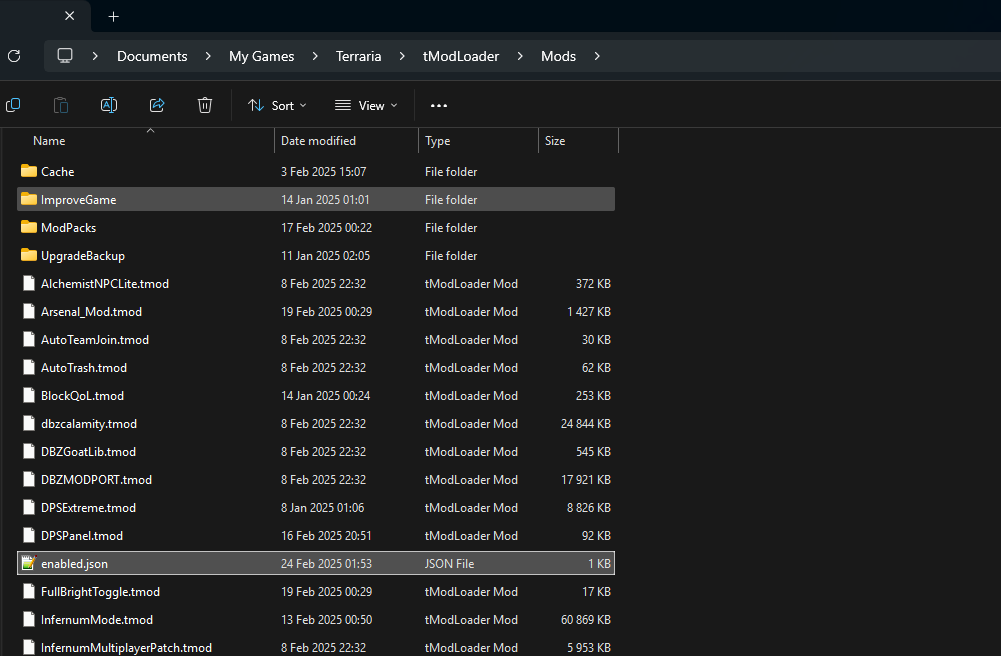The image size is (1001, 656).
Task: Select the UpgradeBackup folder name
Action: 83,256
